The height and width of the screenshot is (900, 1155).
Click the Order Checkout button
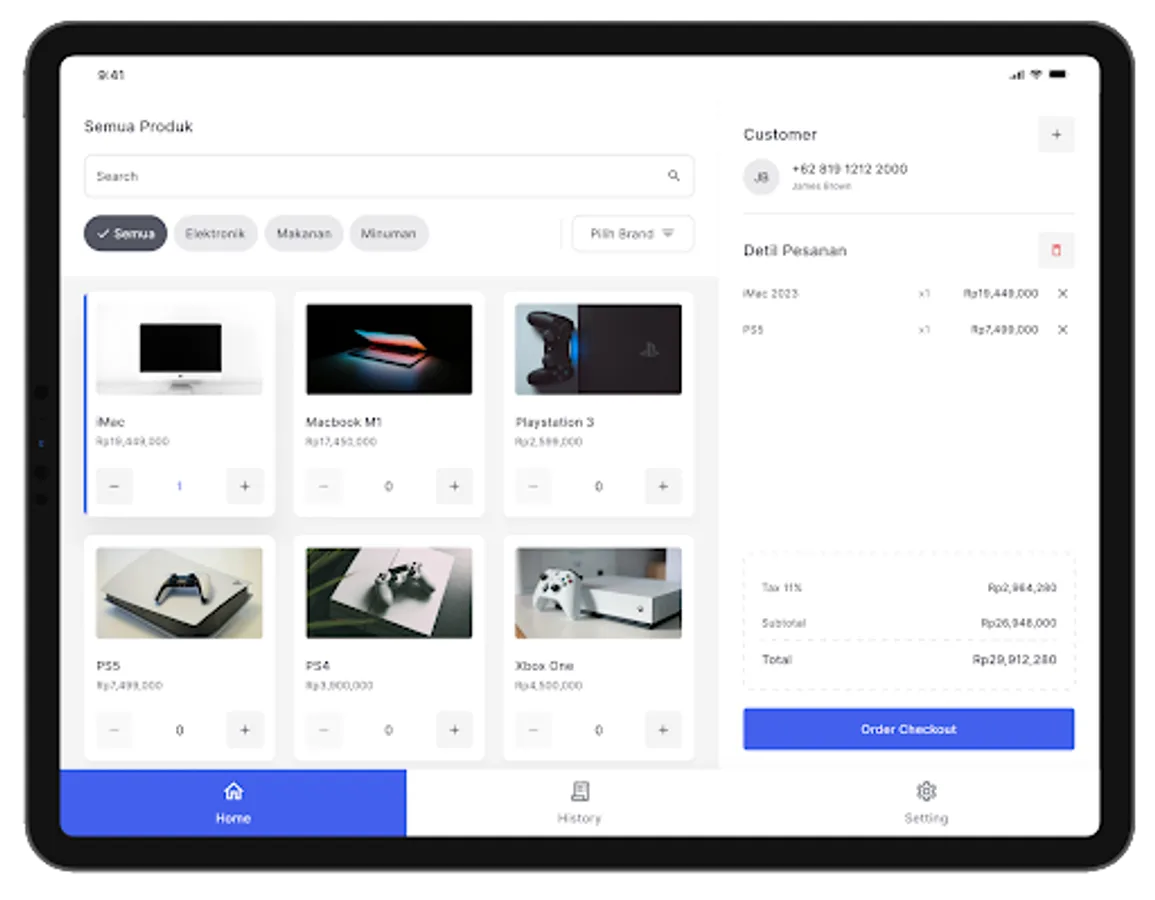pos(908,729)
